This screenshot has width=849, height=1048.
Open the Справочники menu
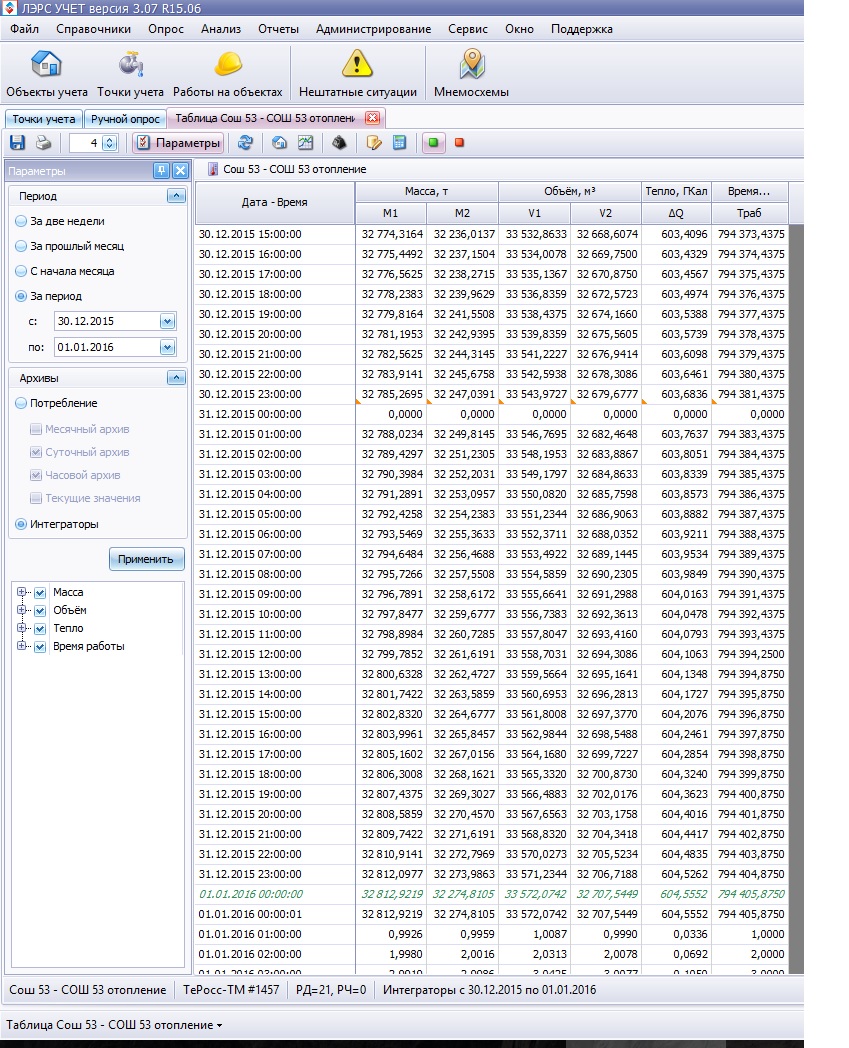pyautogui.click(x=94, y=29)
